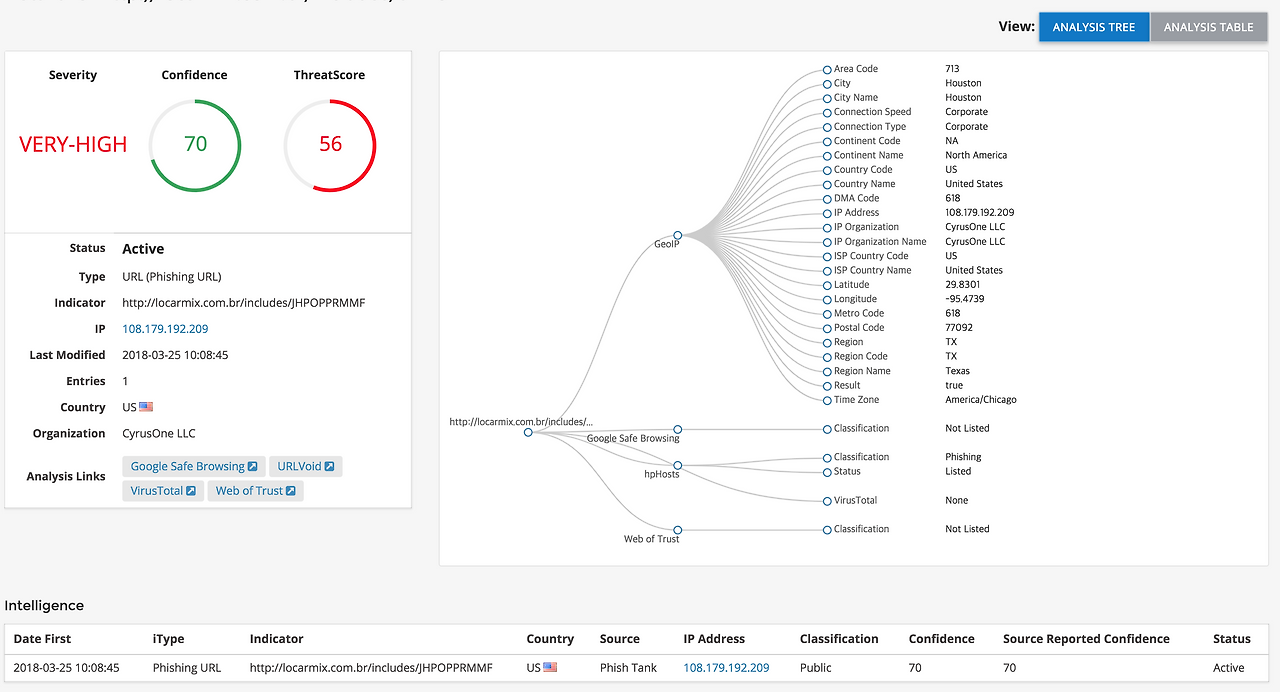This screenshot has height=692, width=1280.
Task: Open the URLVoid analysis link
Action: (306, 466)
